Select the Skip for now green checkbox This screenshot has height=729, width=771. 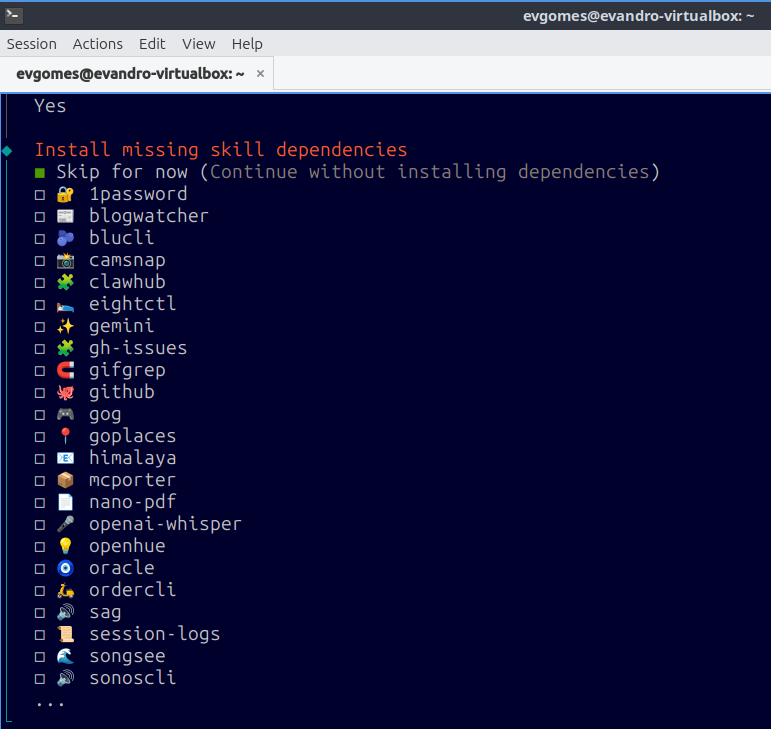point(40,173)
